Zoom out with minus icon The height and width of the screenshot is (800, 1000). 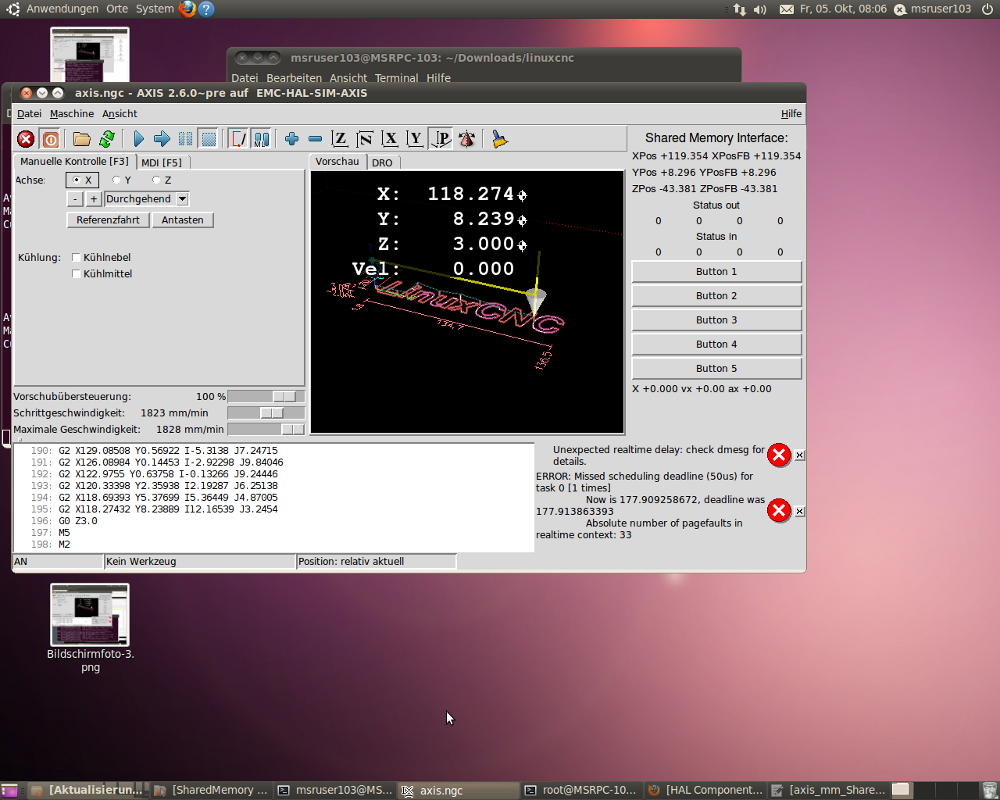point(315,139)
